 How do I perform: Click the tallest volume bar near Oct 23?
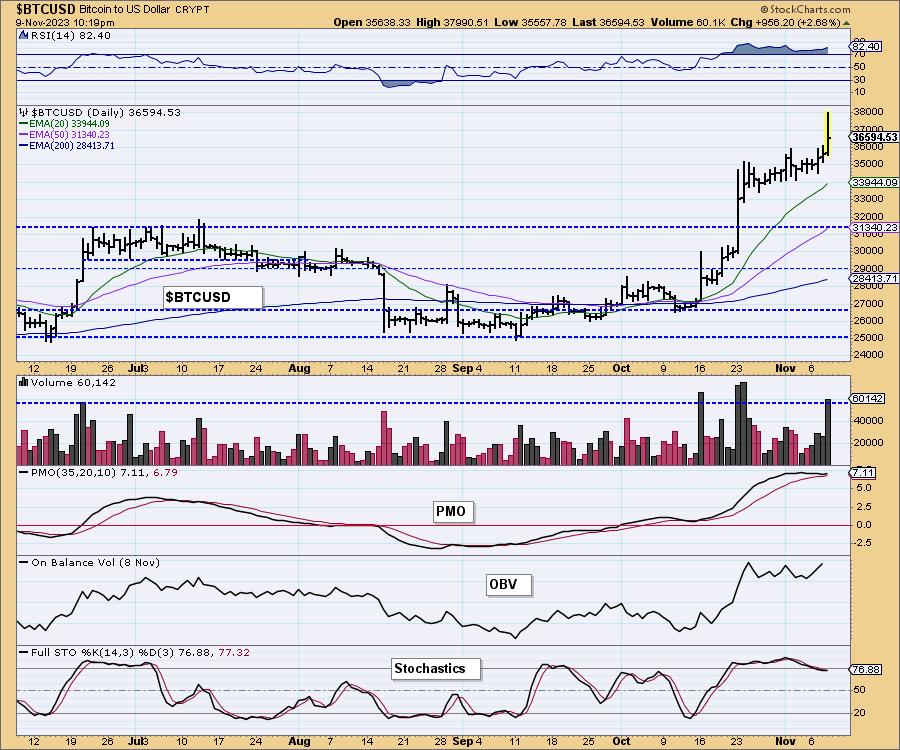pyautogui.click(x=744, y=423)
